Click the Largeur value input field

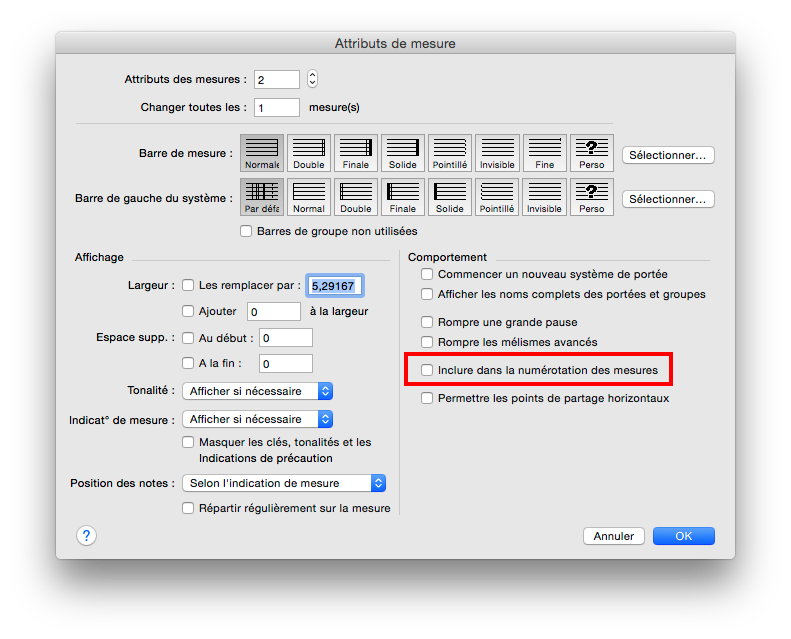tap(335, 286)
